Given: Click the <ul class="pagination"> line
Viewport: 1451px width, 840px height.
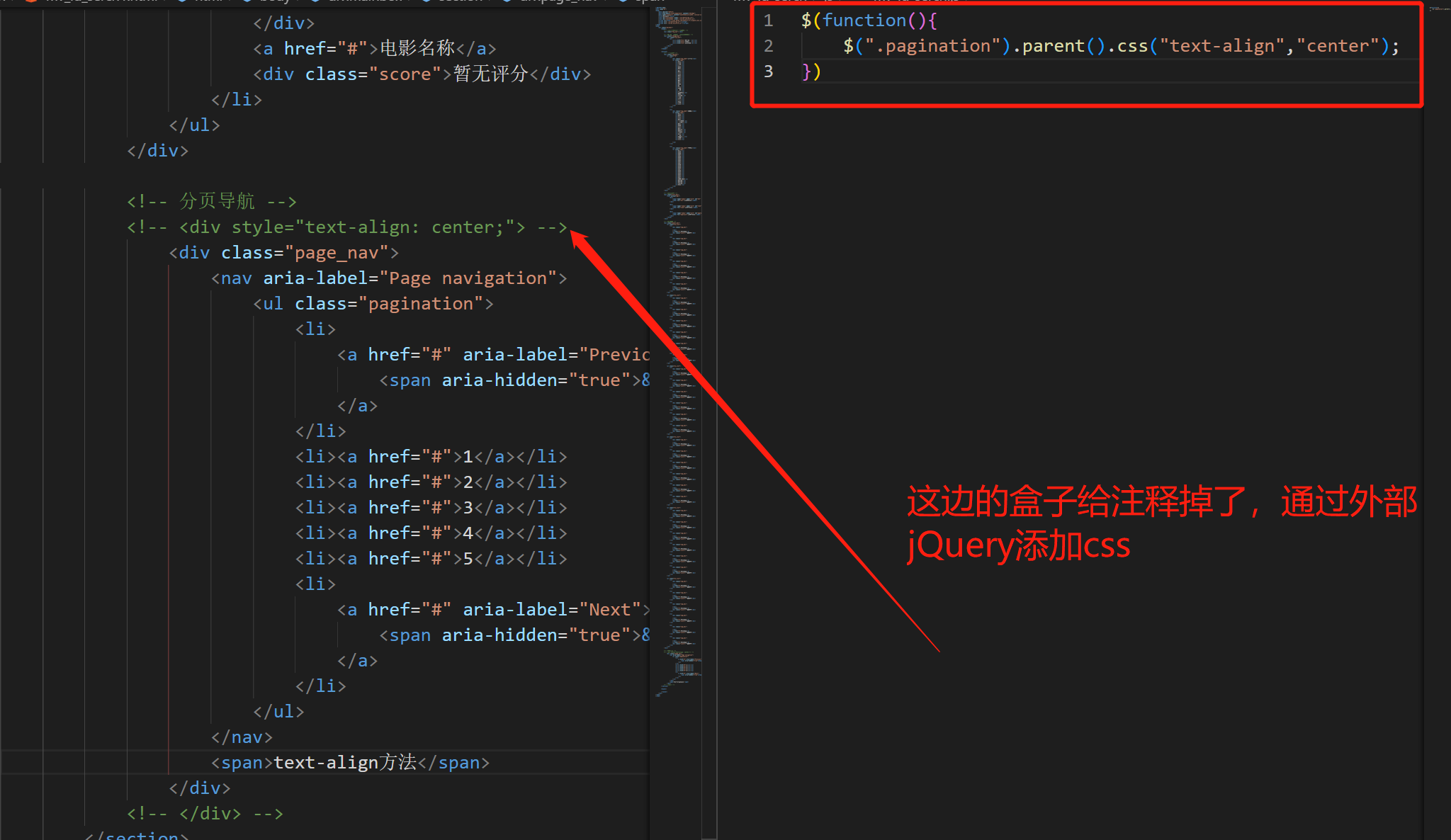Looking at the screenshot, I should (373, 303).
